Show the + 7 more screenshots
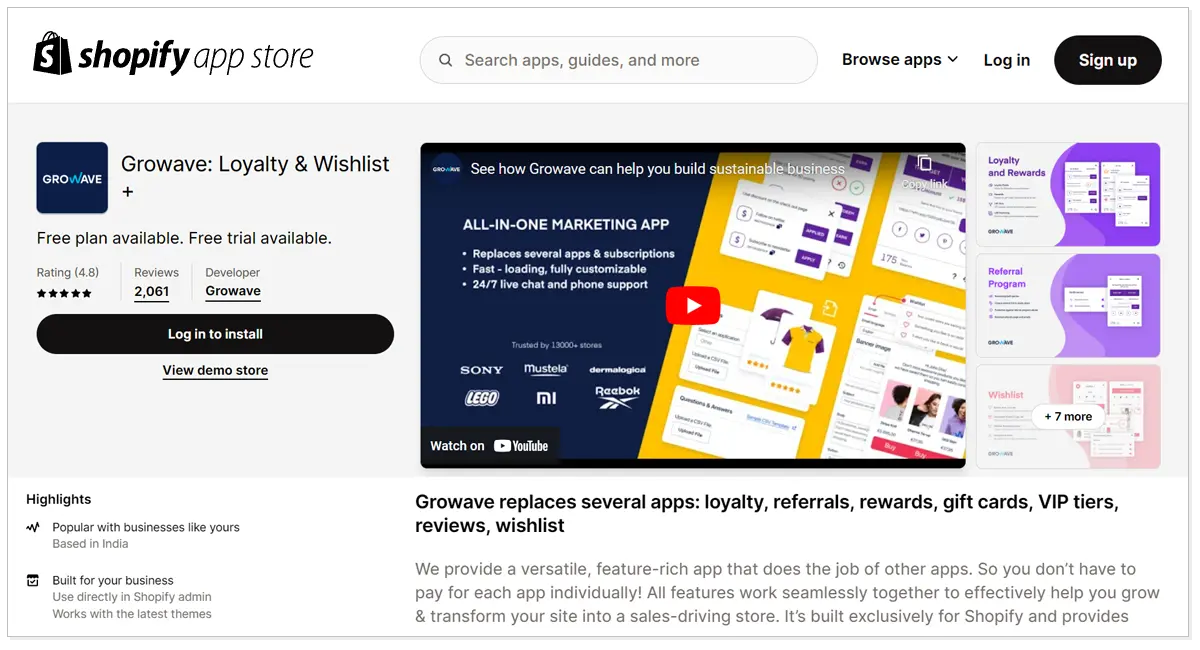 (1068, 416)
